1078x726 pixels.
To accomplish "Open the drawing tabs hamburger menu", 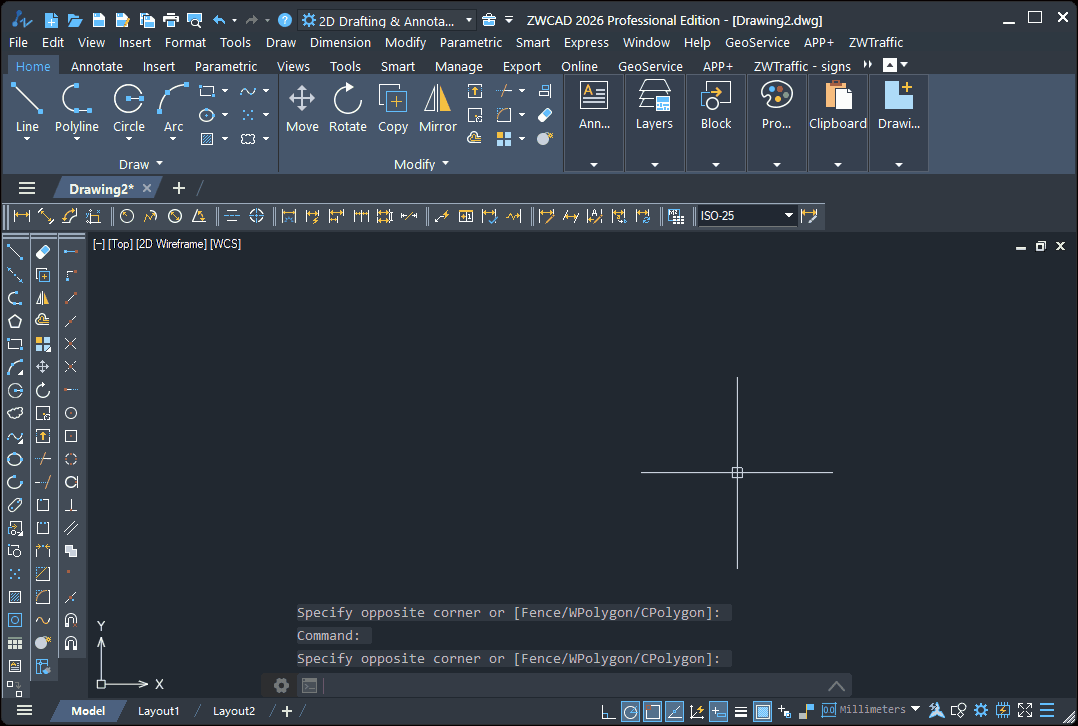I will [x=27, y=188].
